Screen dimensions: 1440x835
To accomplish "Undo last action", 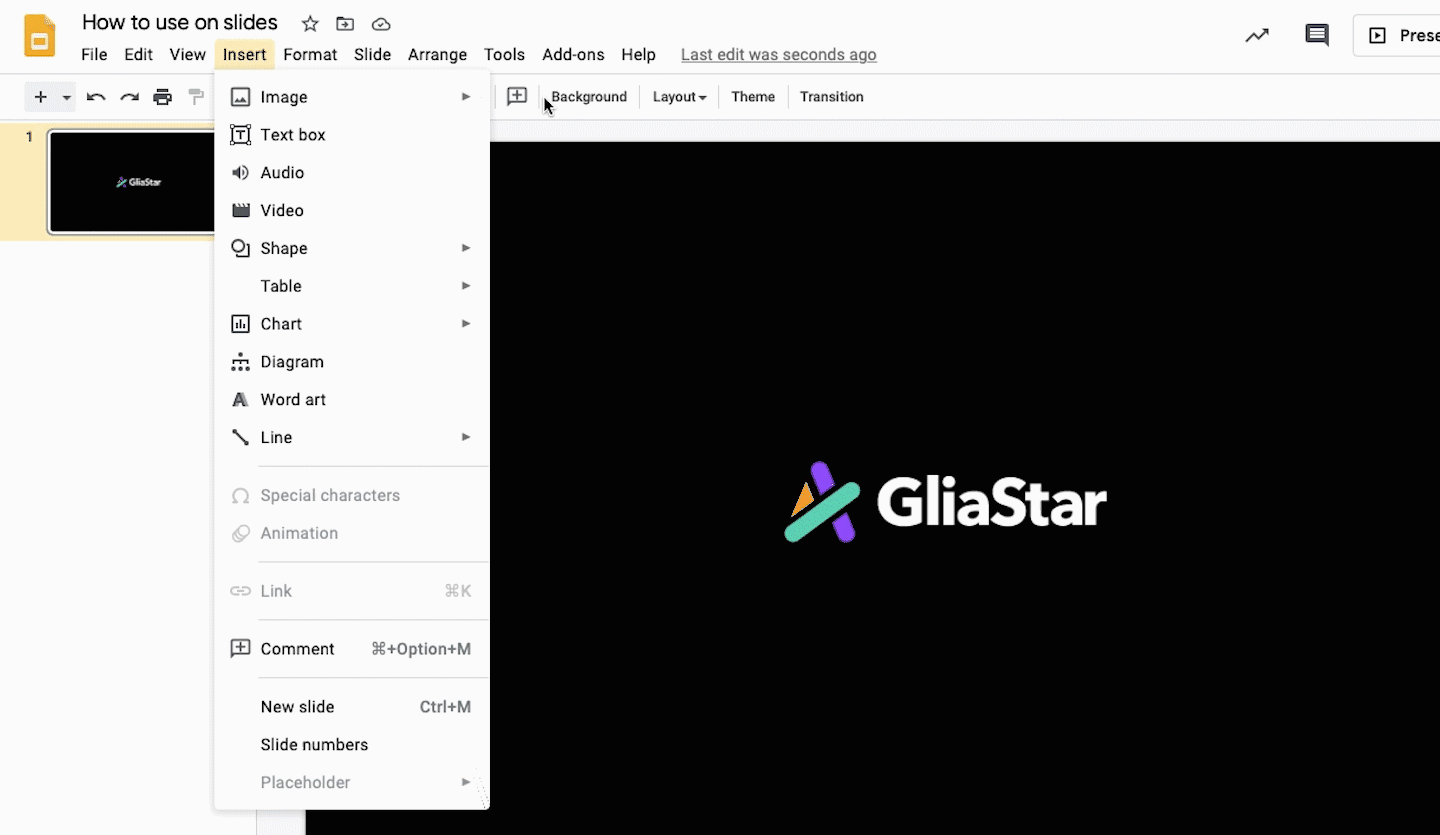I will click(96, 97).
